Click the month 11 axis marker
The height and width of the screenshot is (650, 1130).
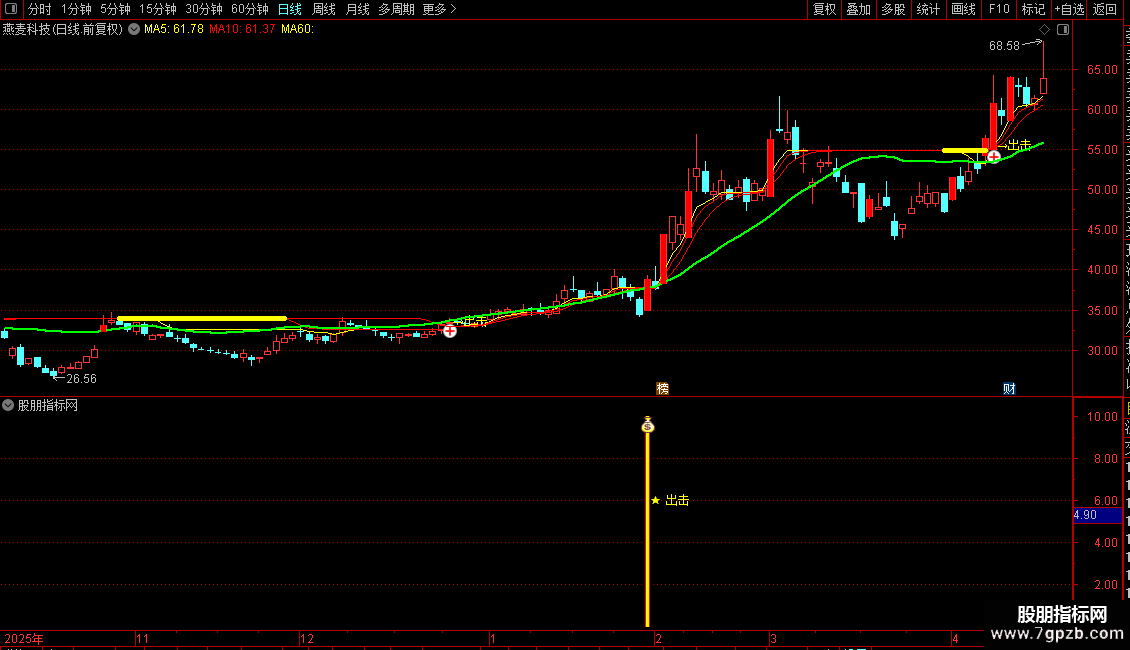(x=143, y=638)
